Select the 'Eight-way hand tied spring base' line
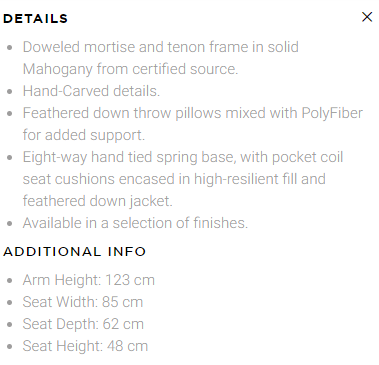This screenshot has width=379, height=365. [183, 157]
